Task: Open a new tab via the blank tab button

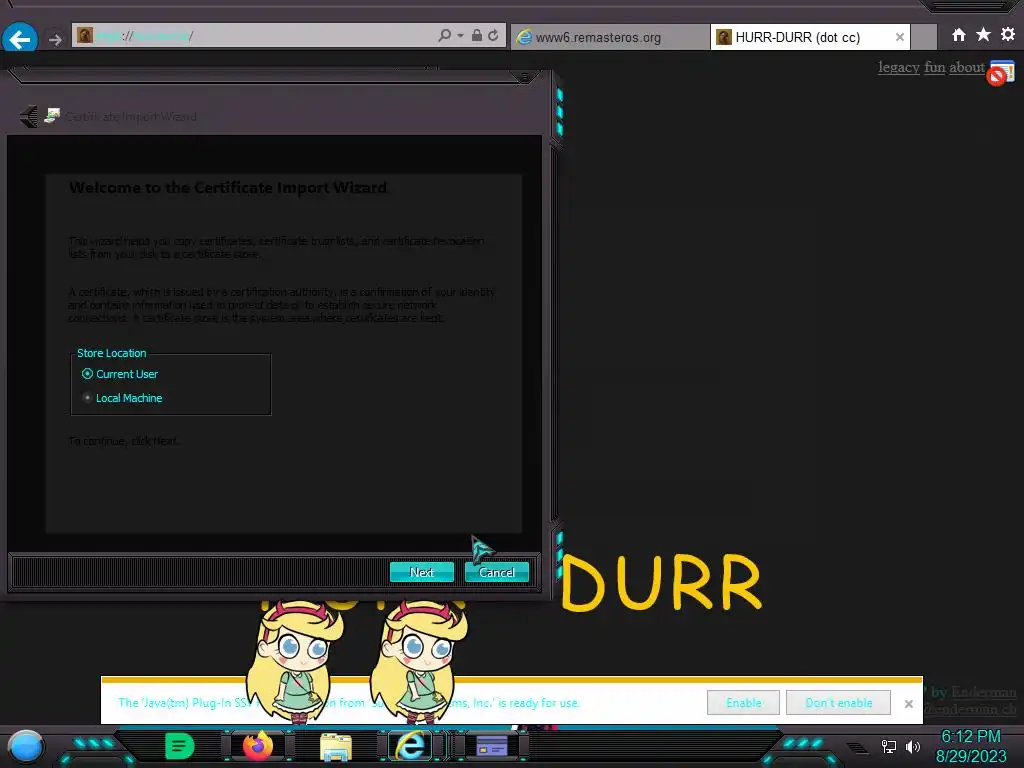Action: 923,37
